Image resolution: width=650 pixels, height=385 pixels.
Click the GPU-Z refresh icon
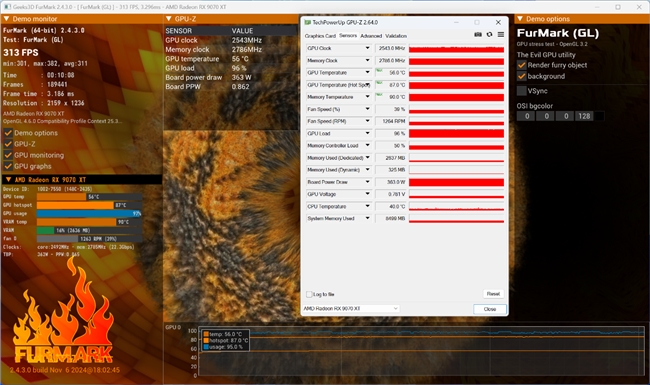coord(490,35)
